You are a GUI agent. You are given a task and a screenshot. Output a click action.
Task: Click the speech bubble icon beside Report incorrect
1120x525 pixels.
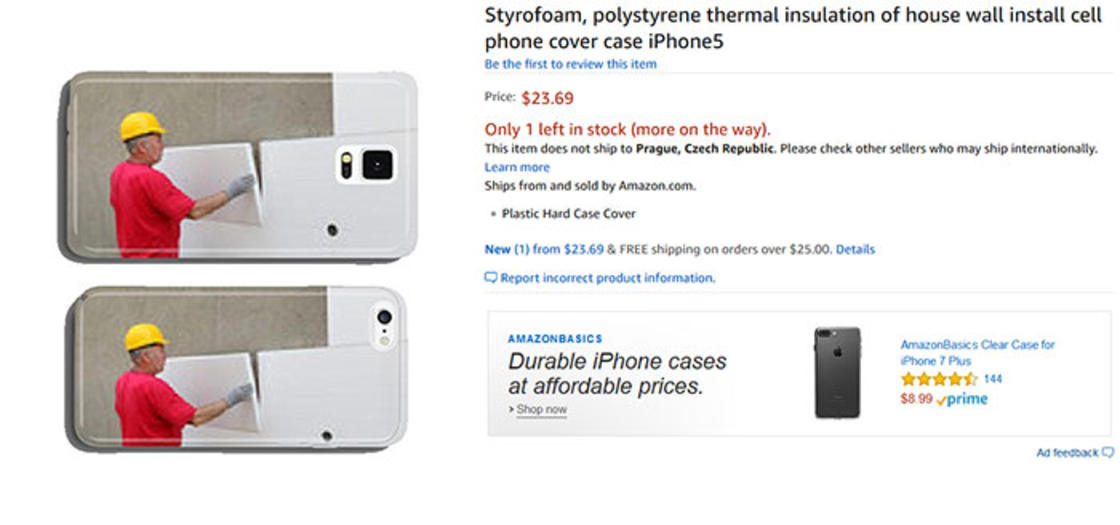(491, 278)
